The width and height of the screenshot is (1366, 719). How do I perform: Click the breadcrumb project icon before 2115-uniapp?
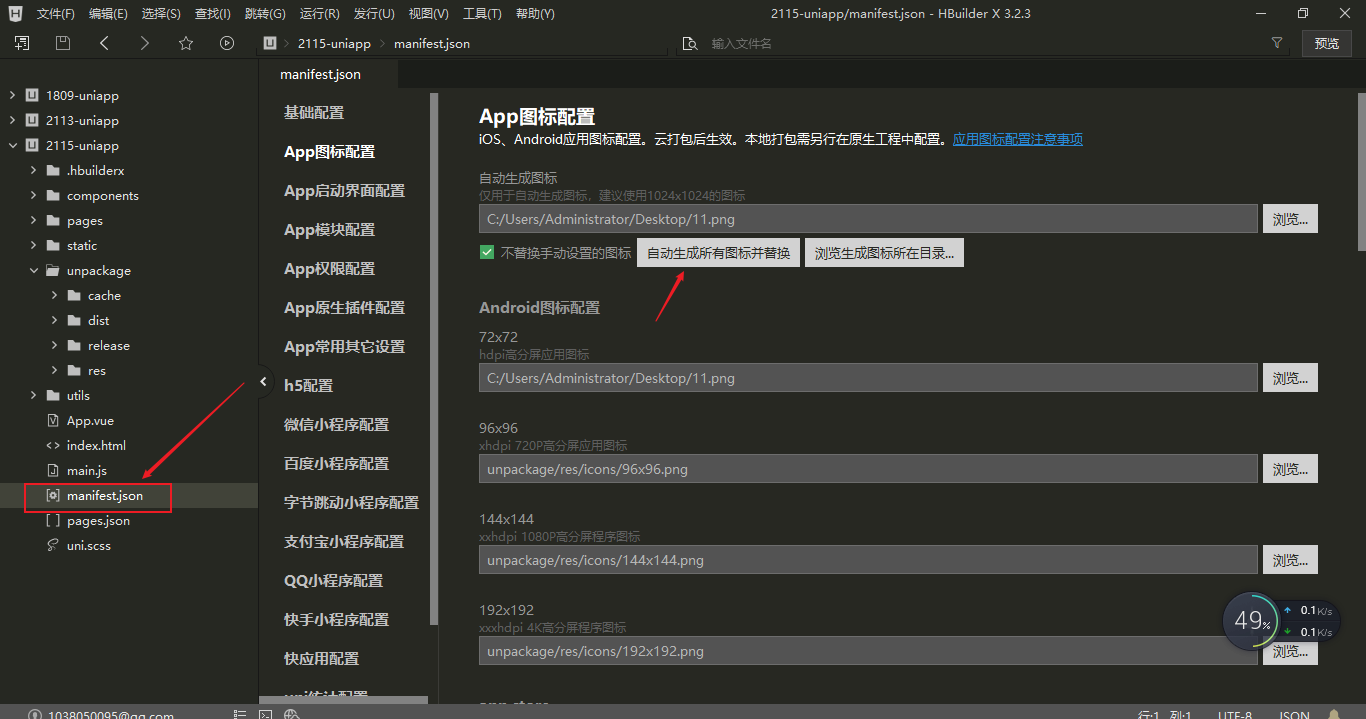[269, 44]
